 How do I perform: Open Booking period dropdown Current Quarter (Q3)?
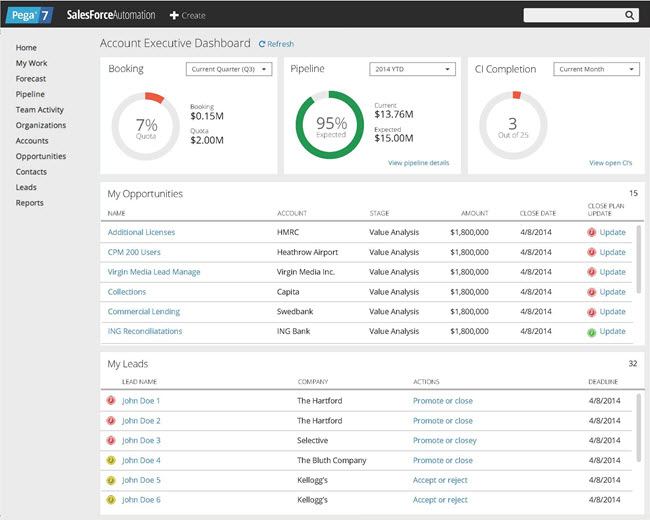click(229, 69)
